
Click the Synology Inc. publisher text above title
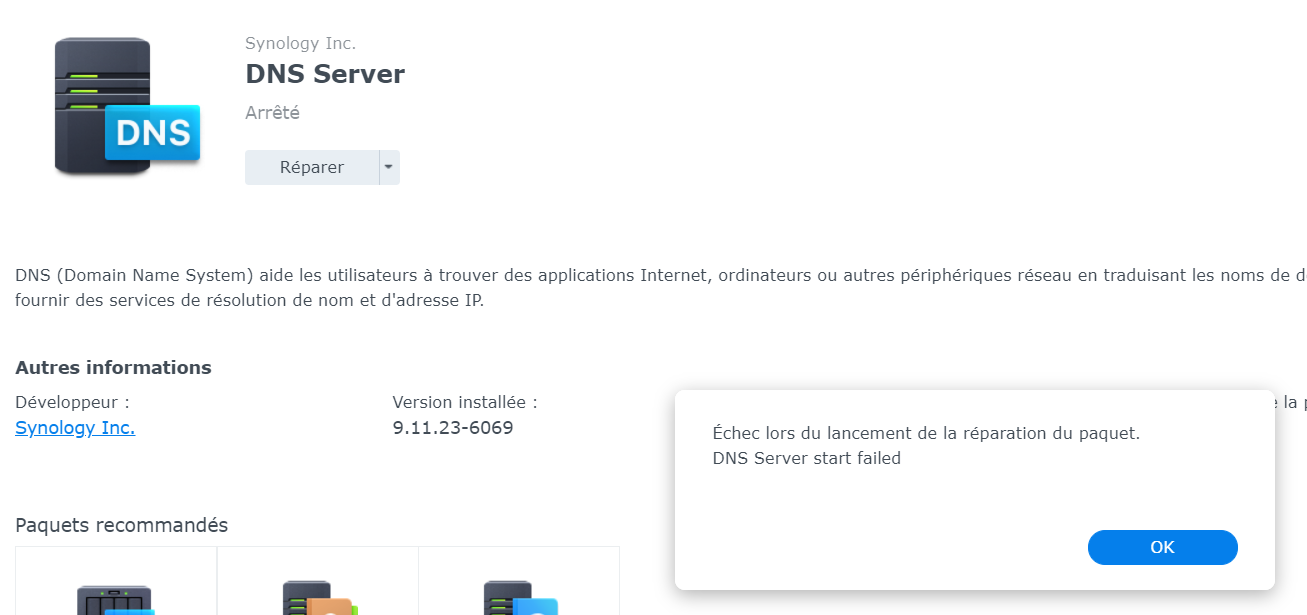(300, 43)
